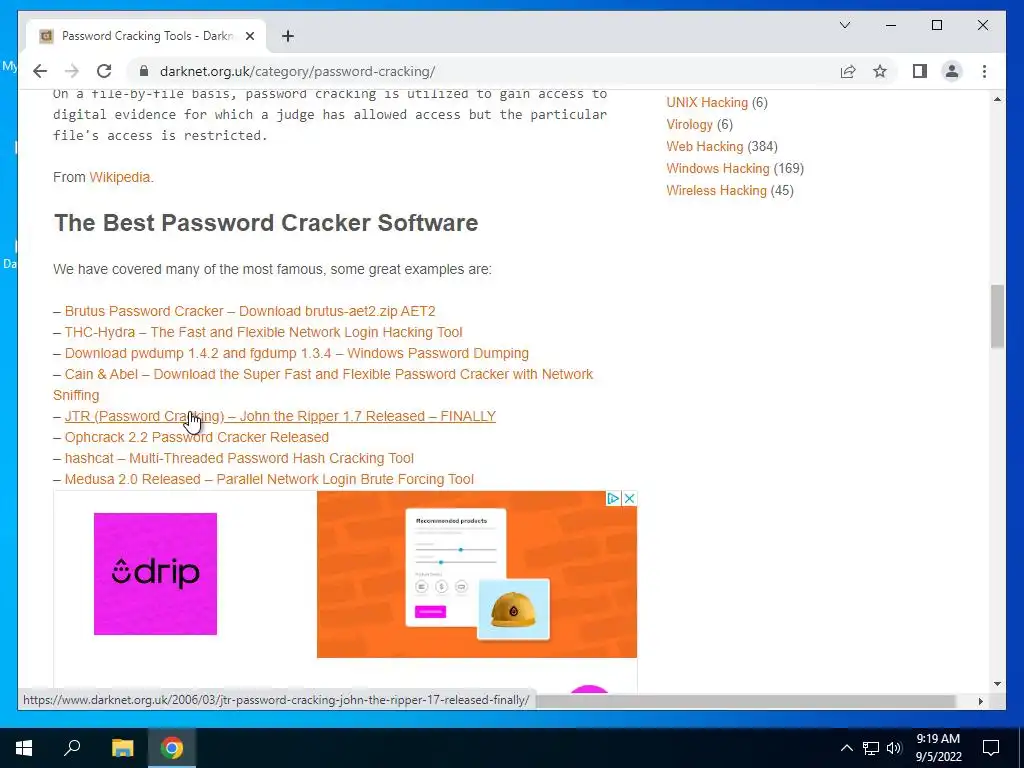Share this page using the share icon
The height and width of the screenshot is (768, 1024).
click(x=848, y=71)
